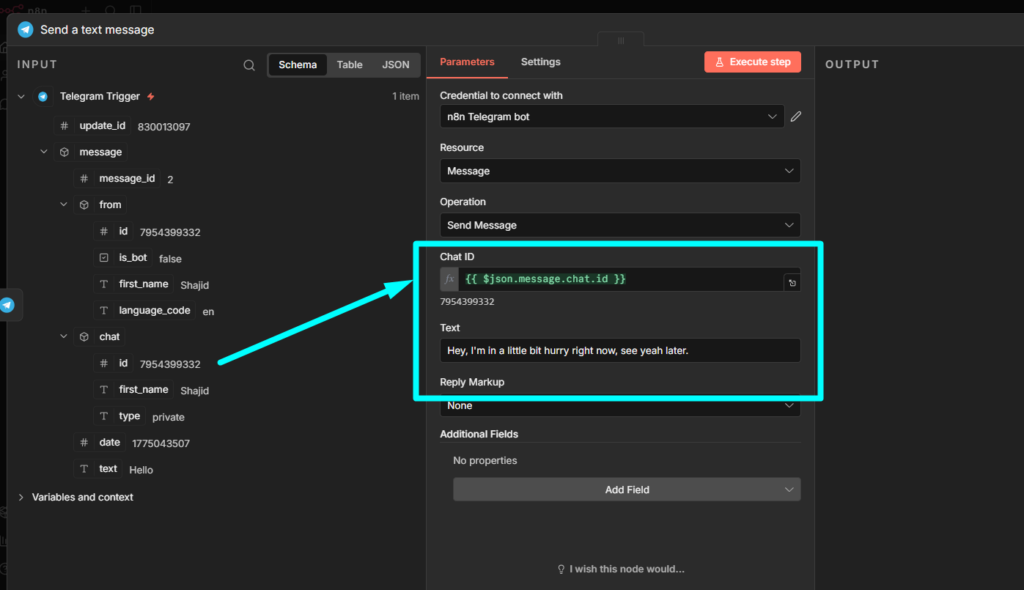Open the Settings tab
The image size is (1024, 590).
point(540,61)
